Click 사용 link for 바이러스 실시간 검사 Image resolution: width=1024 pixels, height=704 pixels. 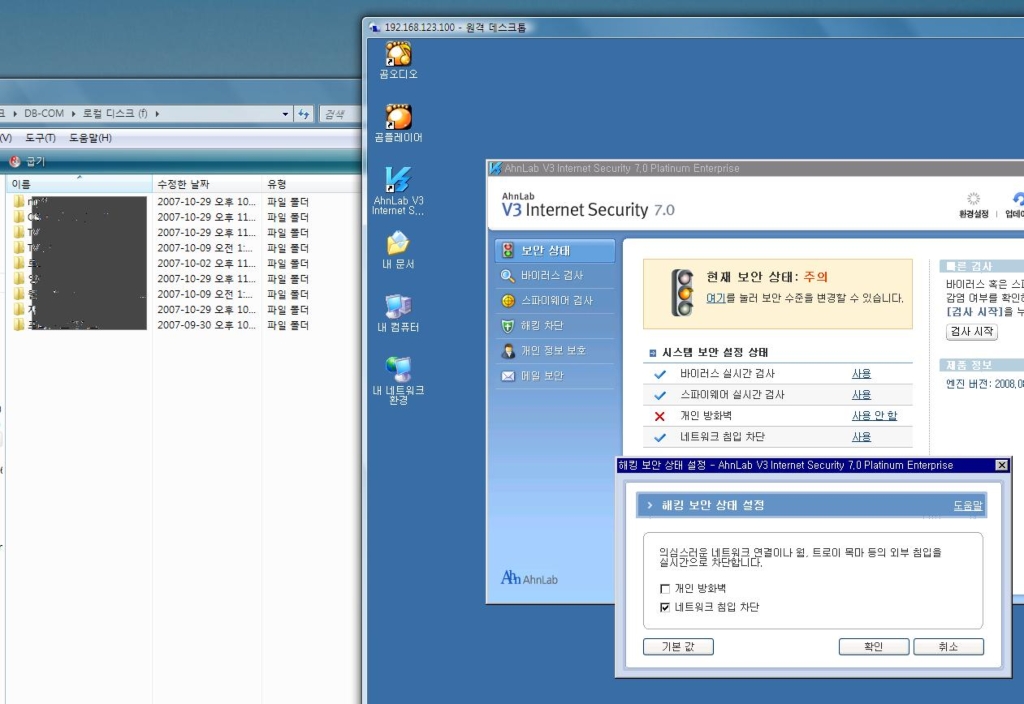coord(861,374)
